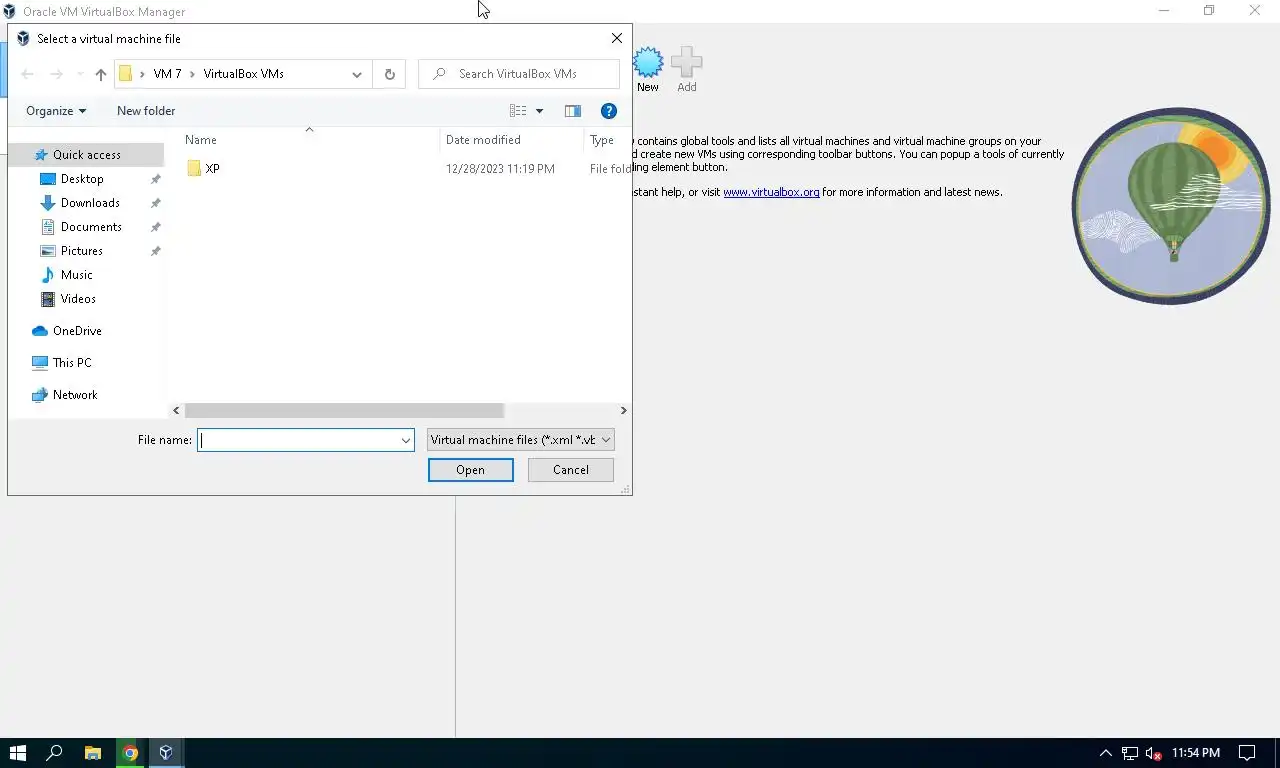Select Music in the navigation pane

(x=76, y=275)
